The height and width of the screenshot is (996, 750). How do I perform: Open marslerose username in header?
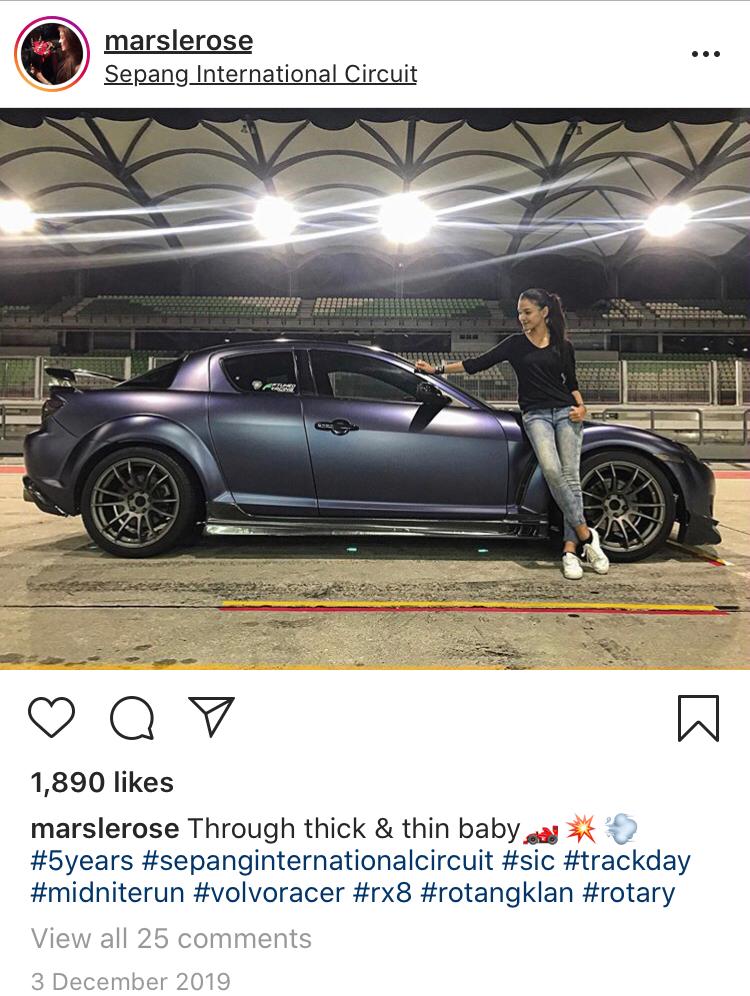tap(178, 41)
